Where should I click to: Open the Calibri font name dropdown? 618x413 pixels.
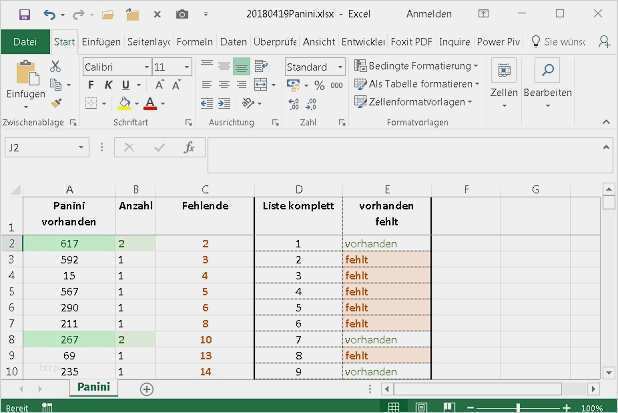pos(147,67)
